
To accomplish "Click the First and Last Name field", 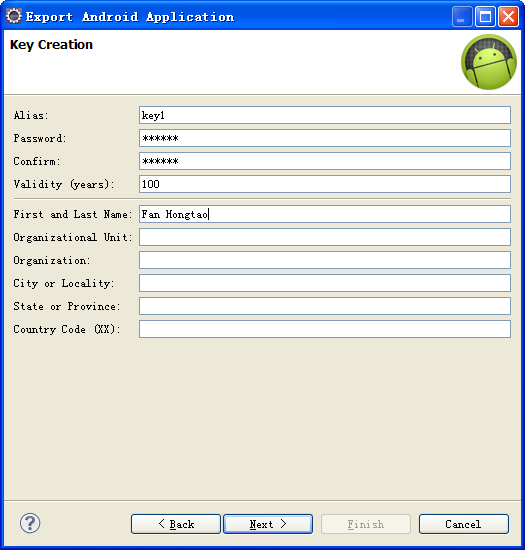I will click(x=325, y=214).
